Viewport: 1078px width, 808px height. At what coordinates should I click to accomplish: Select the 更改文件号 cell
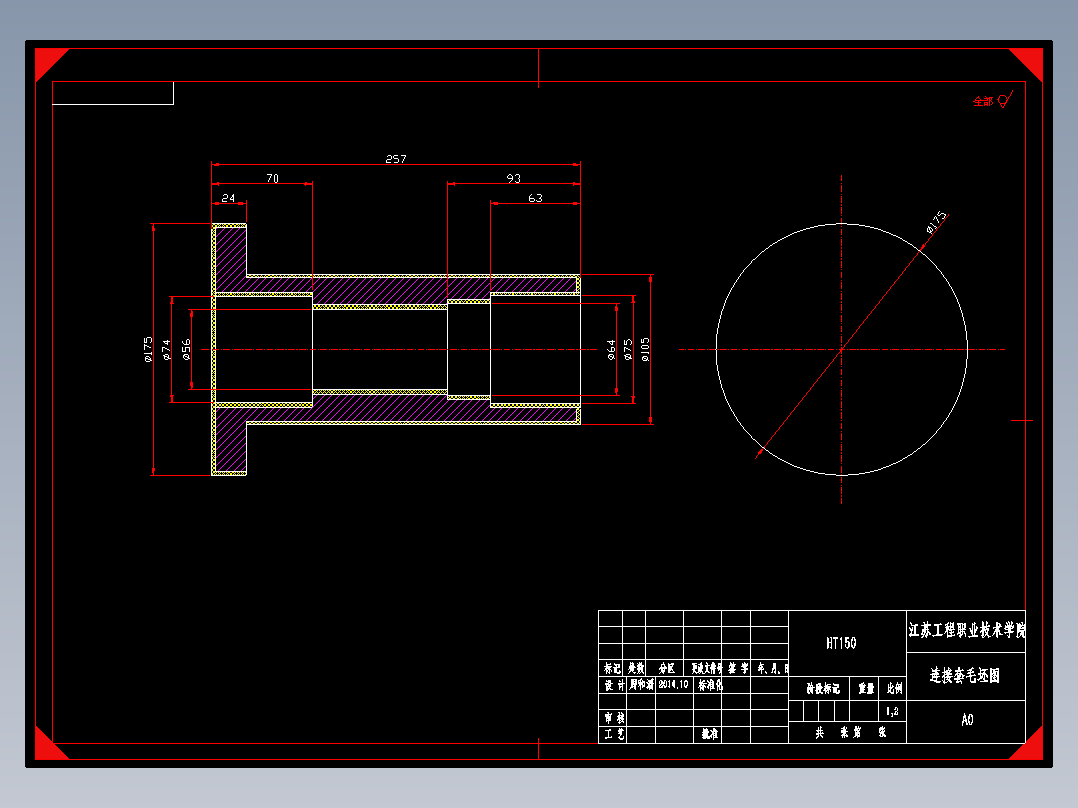click(705, 668)
